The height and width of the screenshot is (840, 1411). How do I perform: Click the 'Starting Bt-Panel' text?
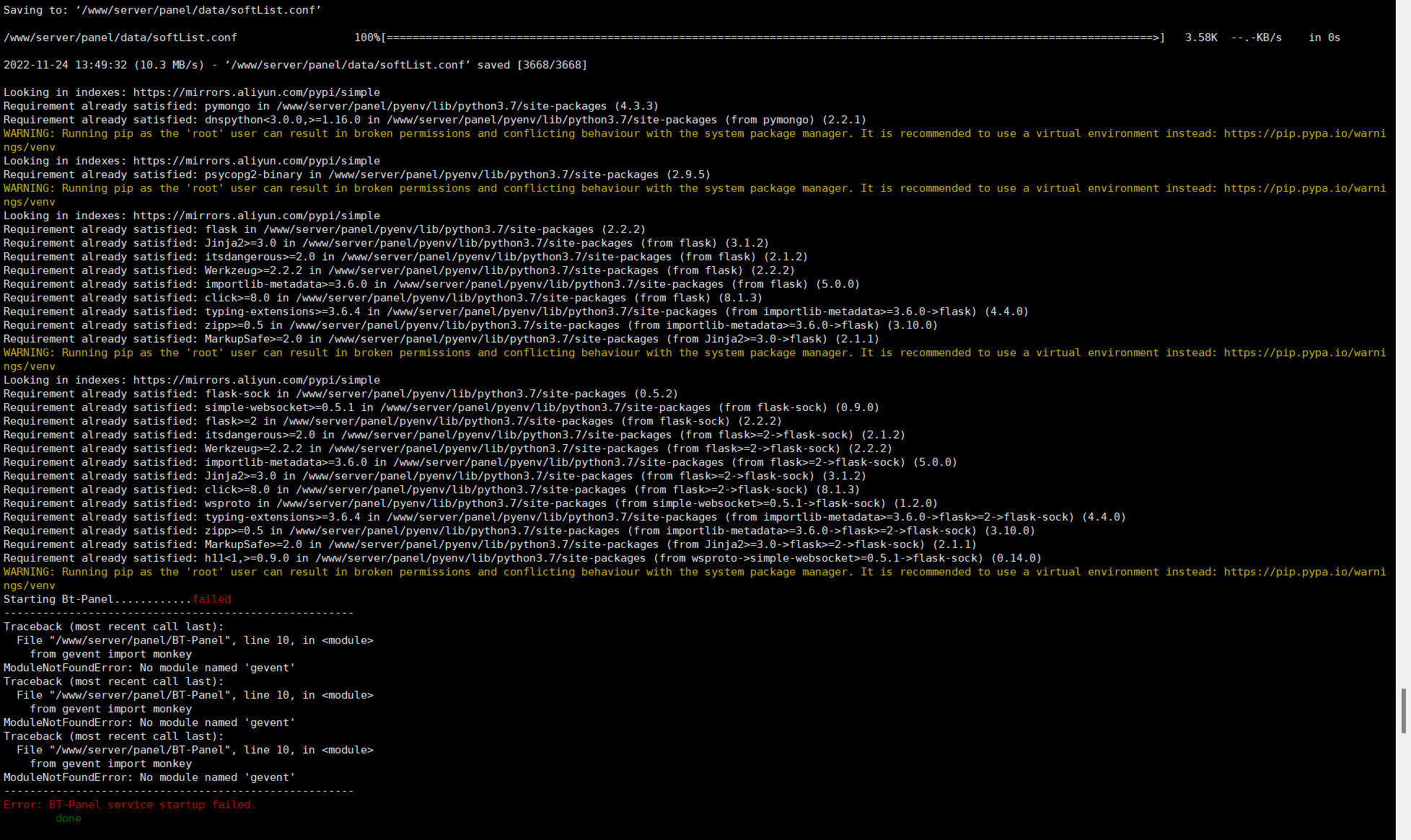click(58, 599)
